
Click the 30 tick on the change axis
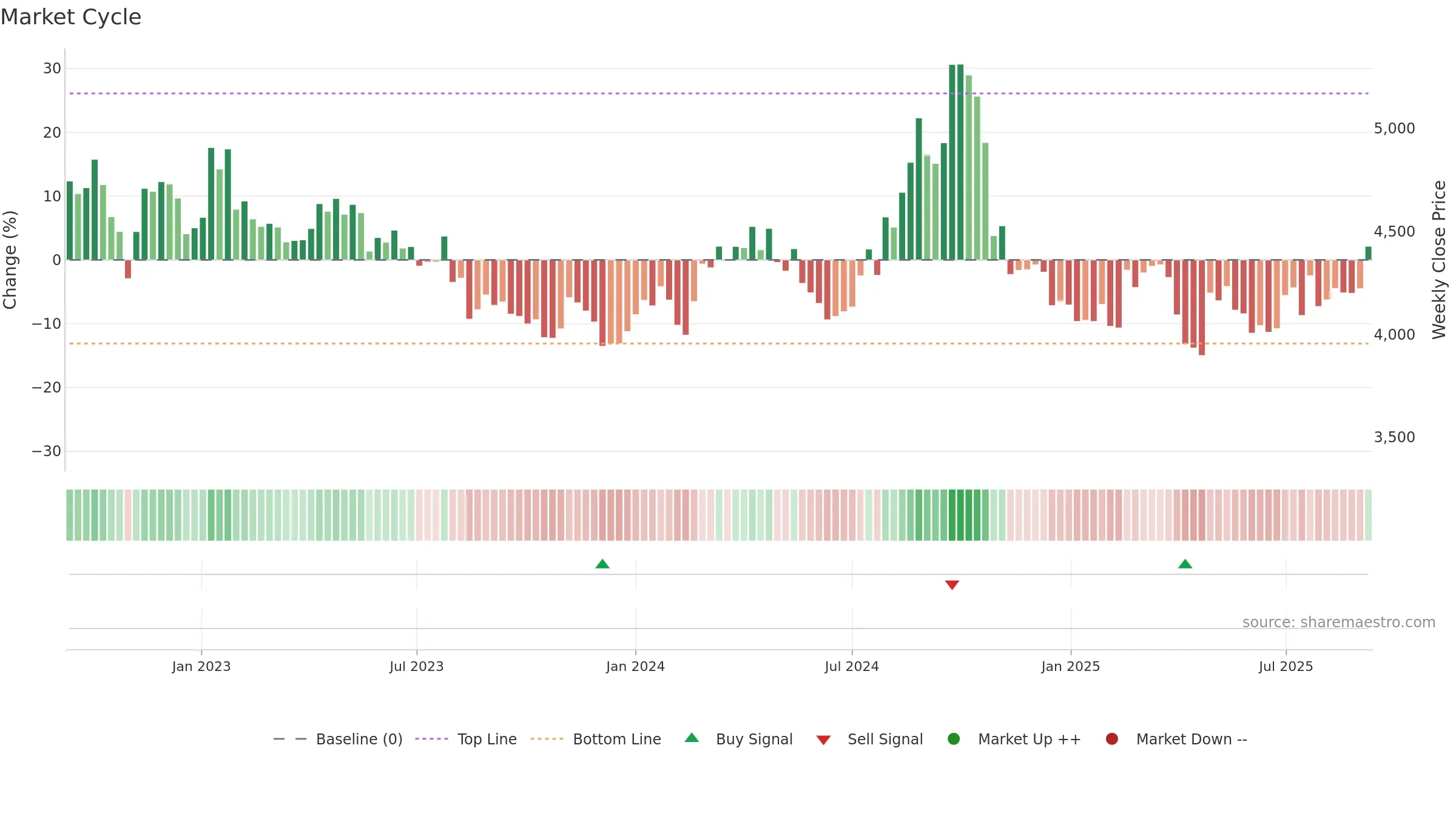52,69
